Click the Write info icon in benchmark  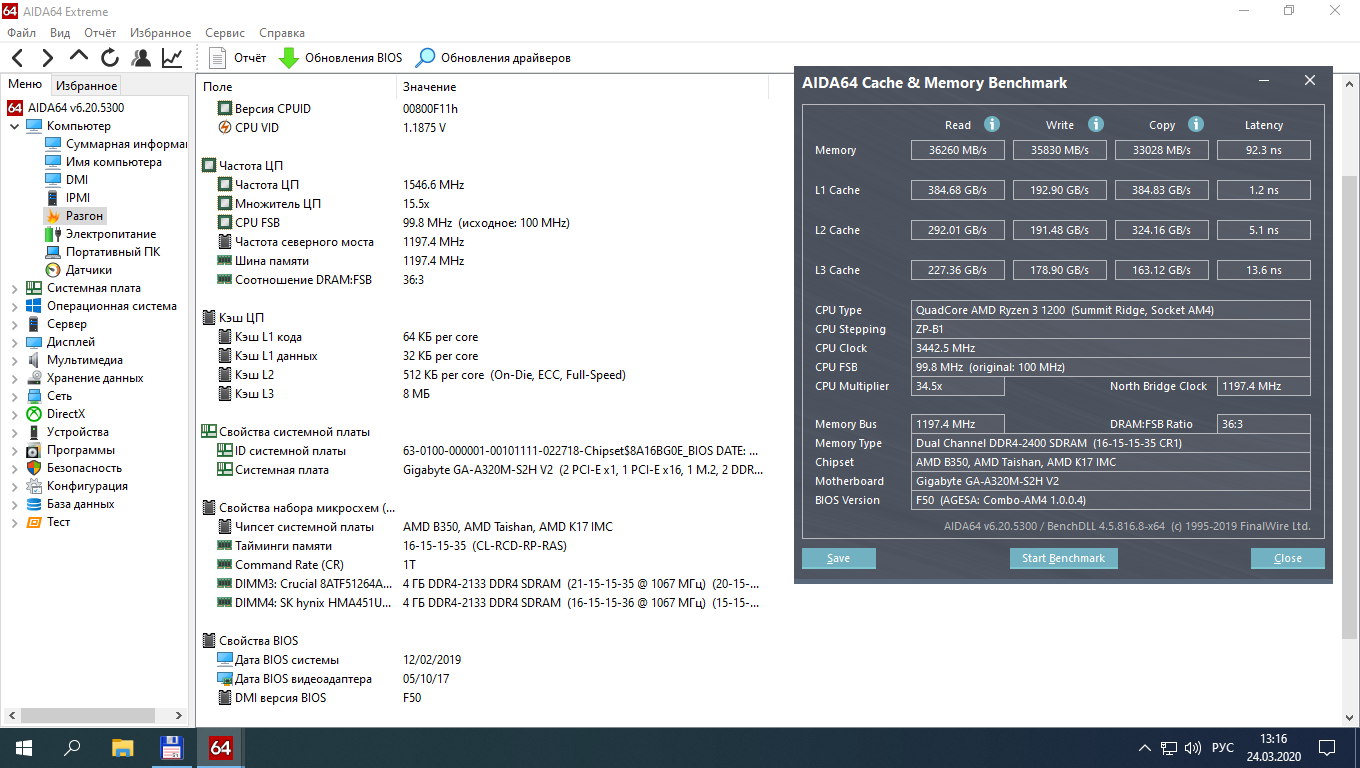tap(1096, 124)
